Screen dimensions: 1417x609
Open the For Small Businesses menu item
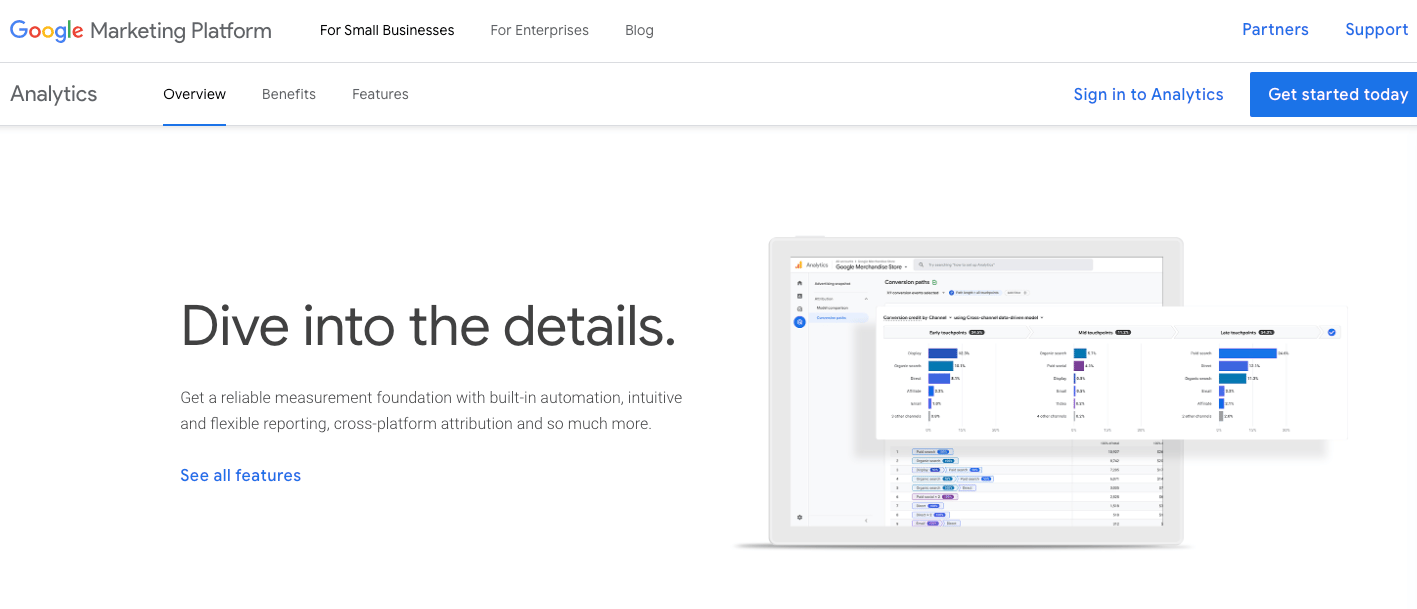pyautogui.click(x=387, y=31)
